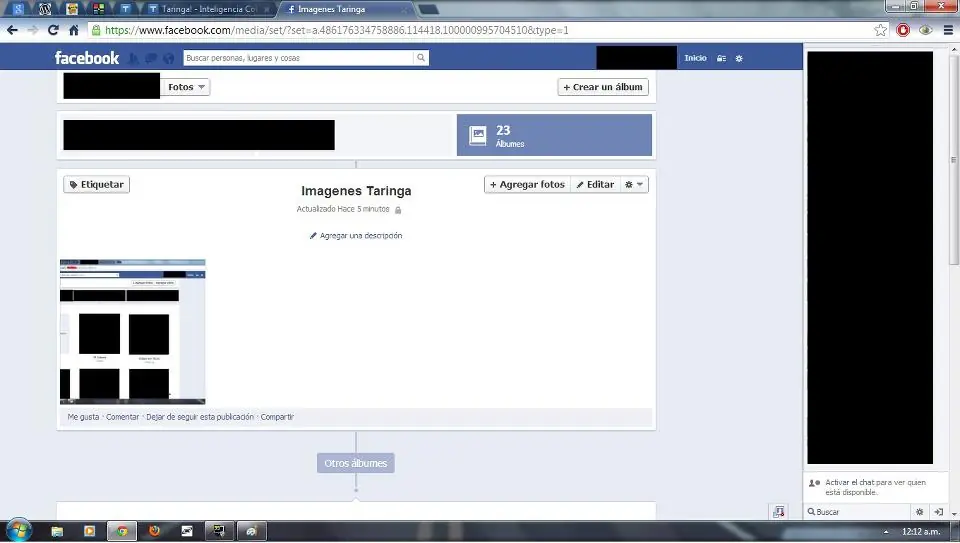Focus the Buscar personas search field
Viewport: 960px width, 543px height.
(298, 58)
